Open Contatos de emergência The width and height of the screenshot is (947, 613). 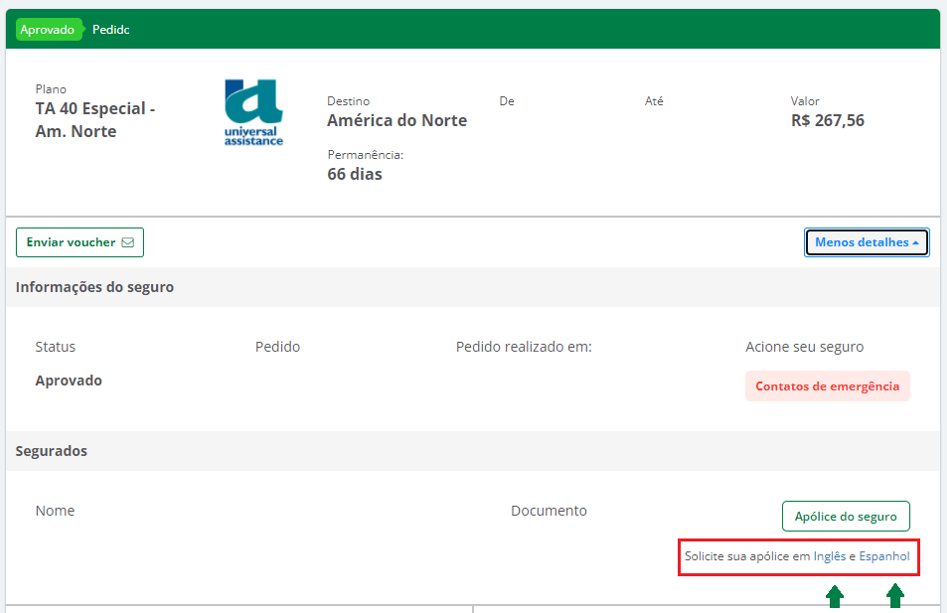pos(827,386)
